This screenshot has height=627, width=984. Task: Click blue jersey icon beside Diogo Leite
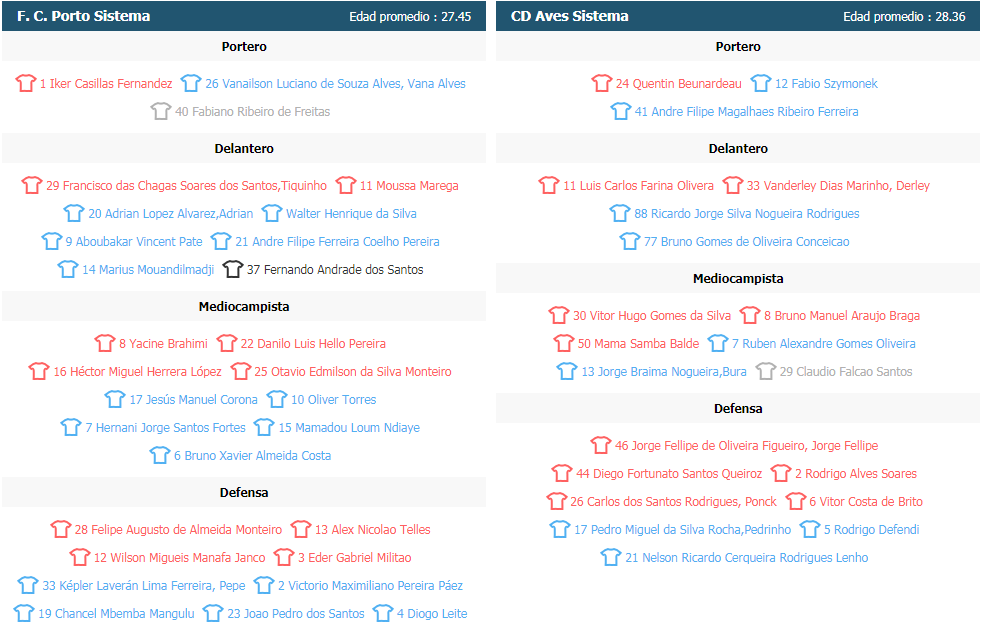click(x=383, y=613)
